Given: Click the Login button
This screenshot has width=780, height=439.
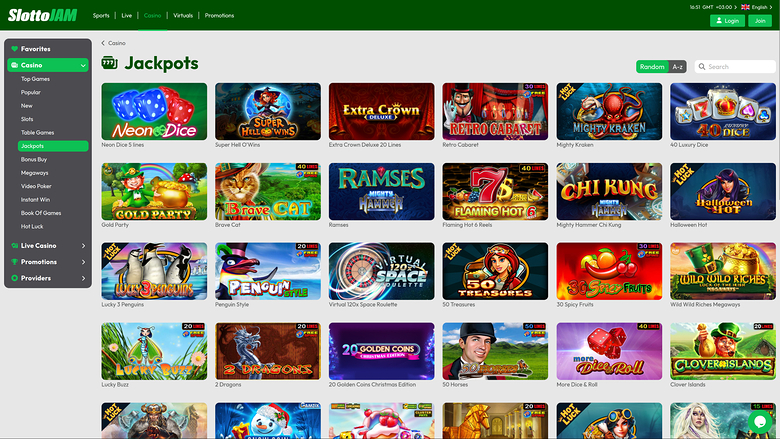Looking at the screenshot, I should tap(727, 21).
